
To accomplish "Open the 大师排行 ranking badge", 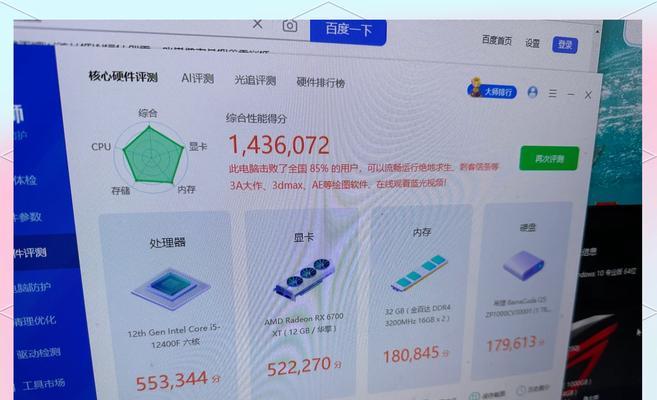I will [491, 89].
